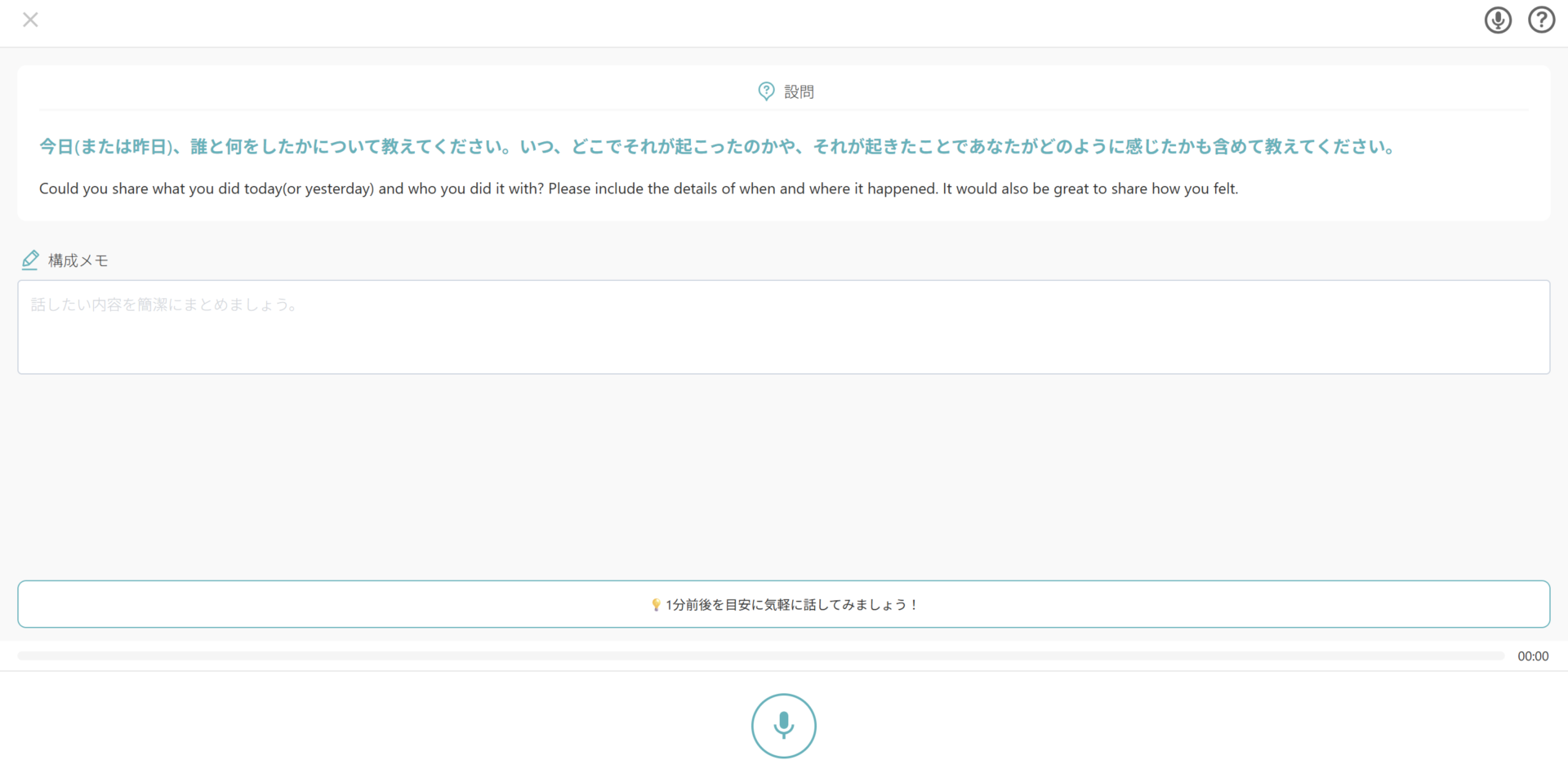This screenshot has width=1568, height=769.
Task: Start recording with the microphone button
Action: (784, 726)
